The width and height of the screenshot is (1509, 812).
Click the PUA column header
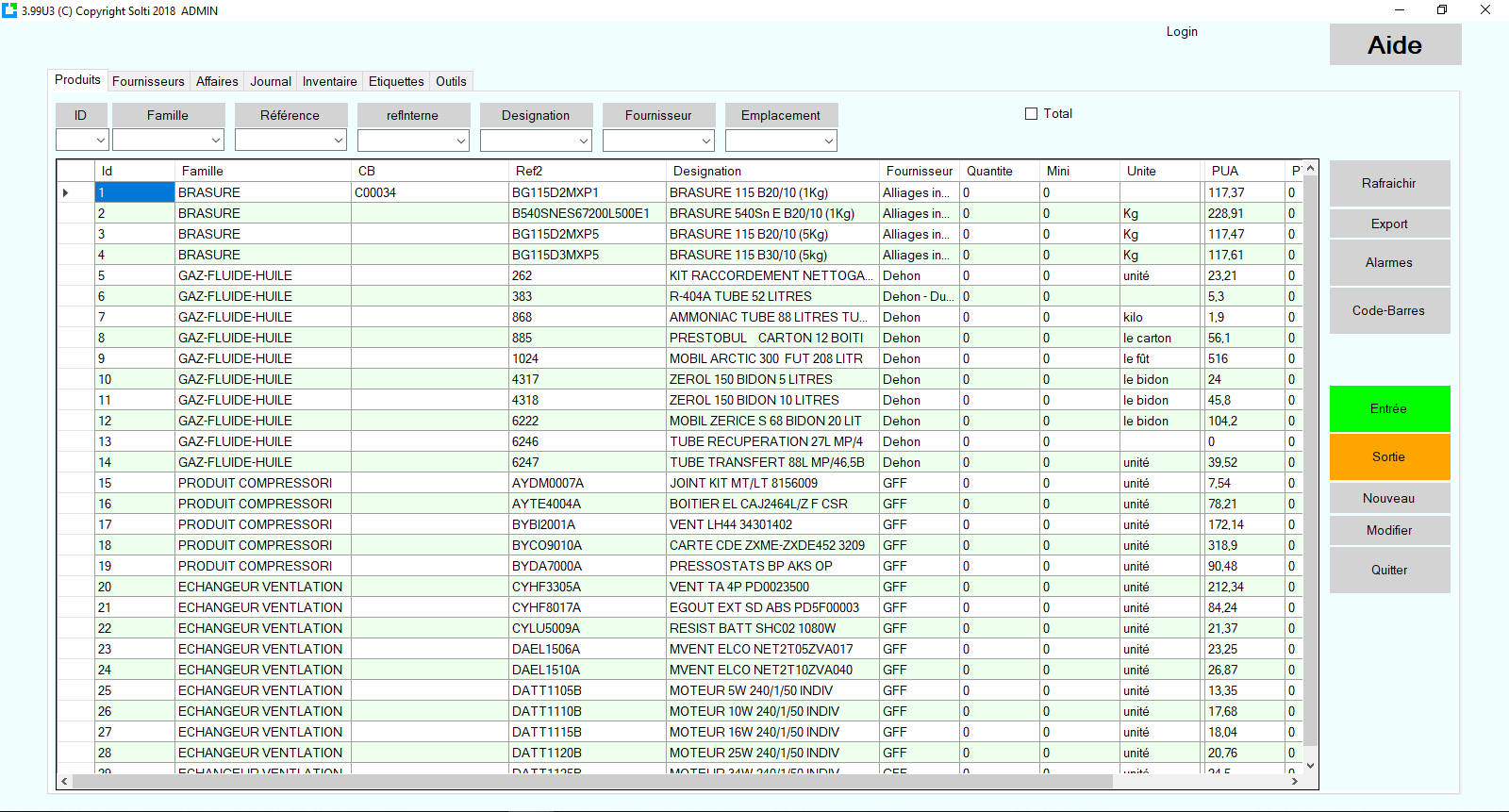pyautogui.click(x=1245, y=171)
